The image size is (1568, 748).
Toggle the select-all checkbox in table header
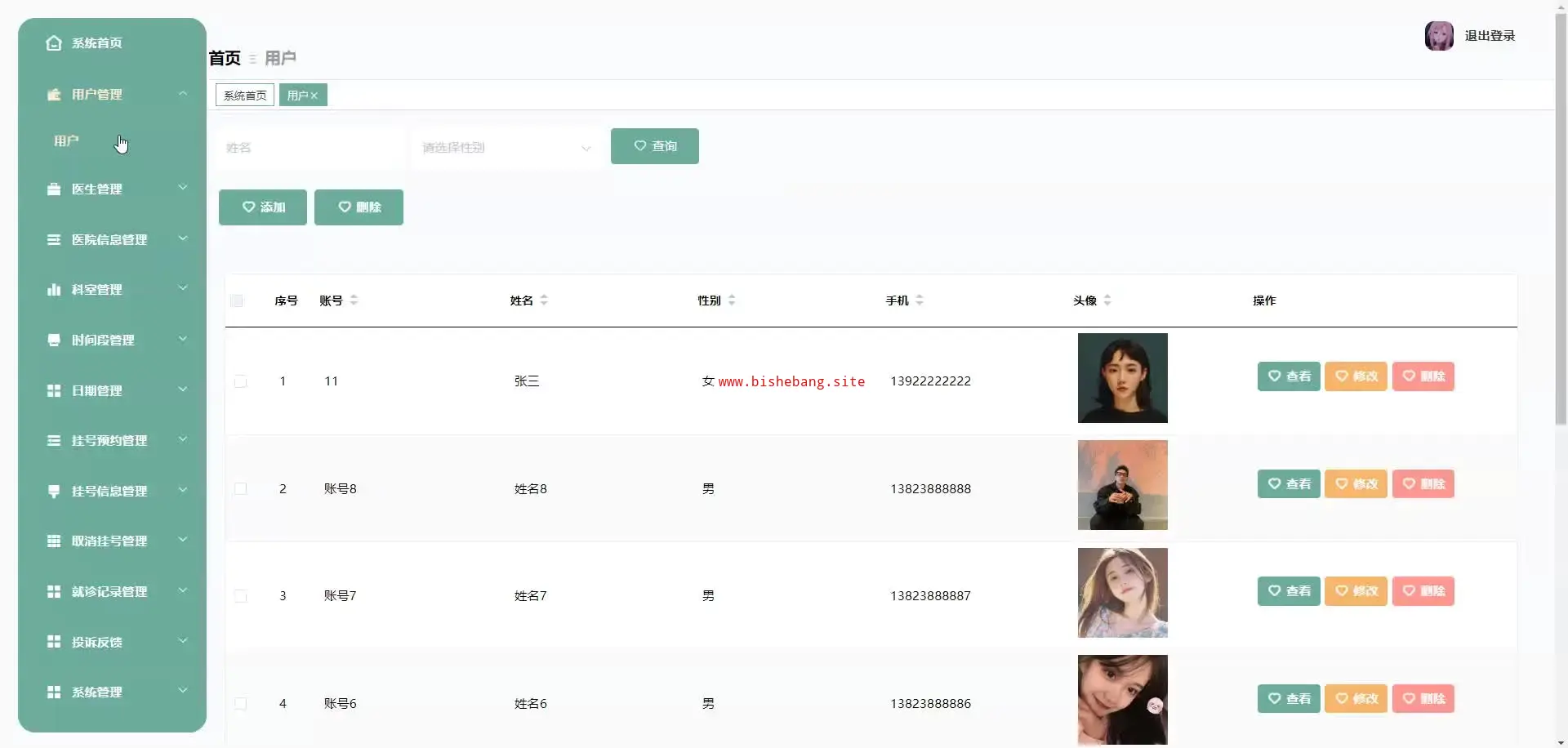[x=237, y=301]
